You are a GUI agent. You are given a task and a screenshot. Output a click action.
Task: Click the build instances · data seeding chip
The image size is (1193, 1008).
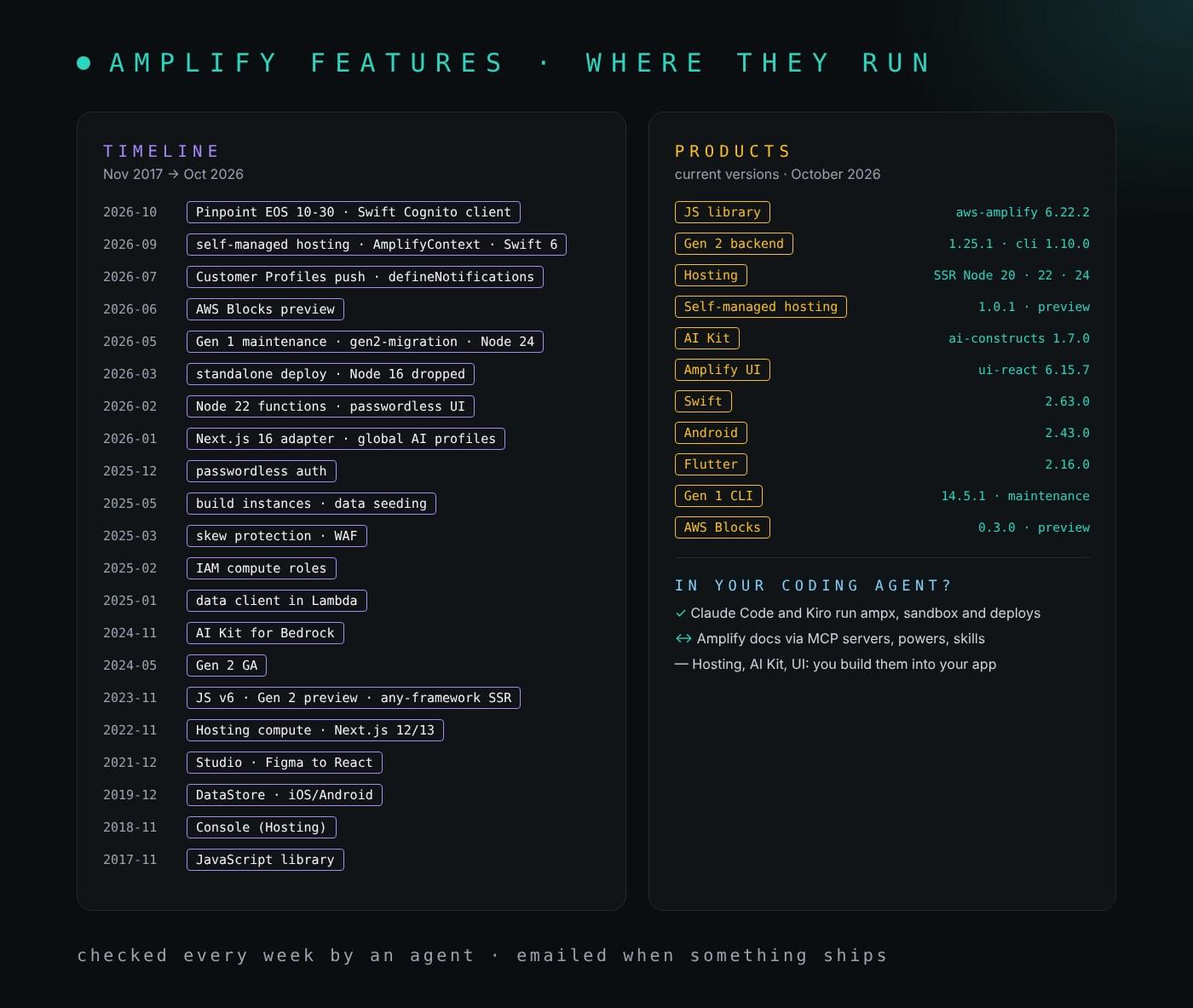(x=311, y=504)
